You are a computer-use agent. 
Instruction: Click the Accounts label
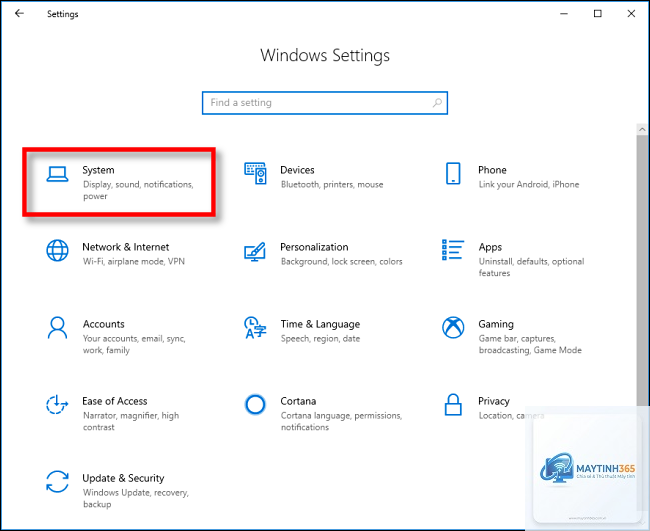(104, 324)
